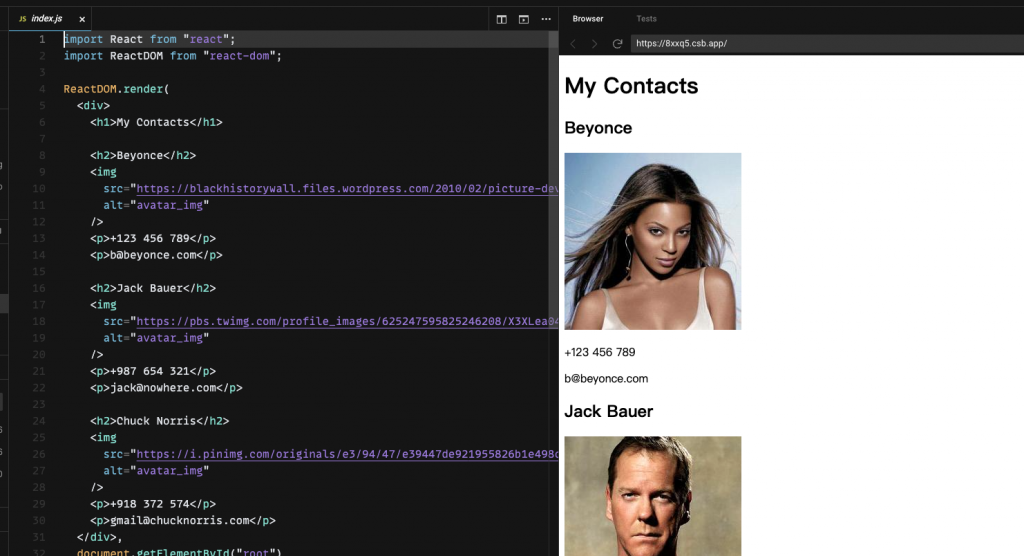Click the <p>+987 654 321</p> code line

pyautogui.click(x=153, y=371)
